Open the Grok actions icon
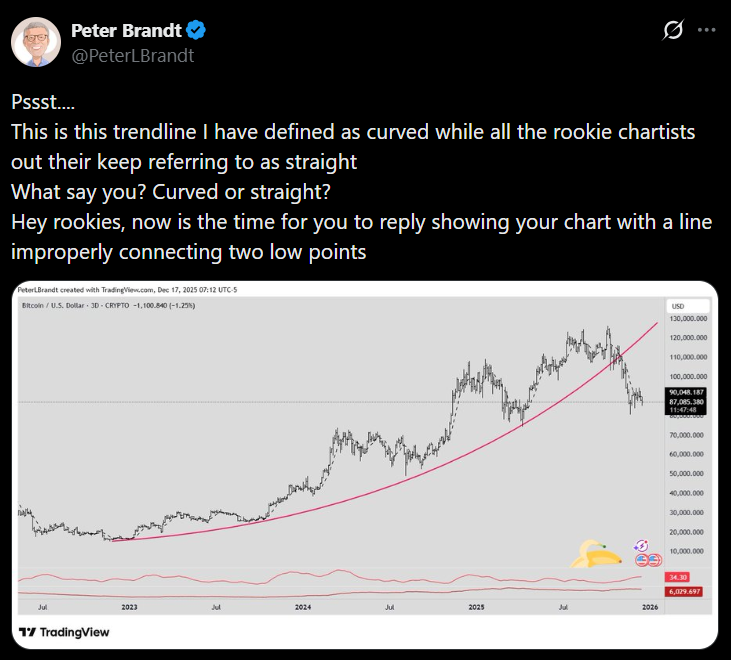This screenshot has height=660, width=731. click(673, 31)
